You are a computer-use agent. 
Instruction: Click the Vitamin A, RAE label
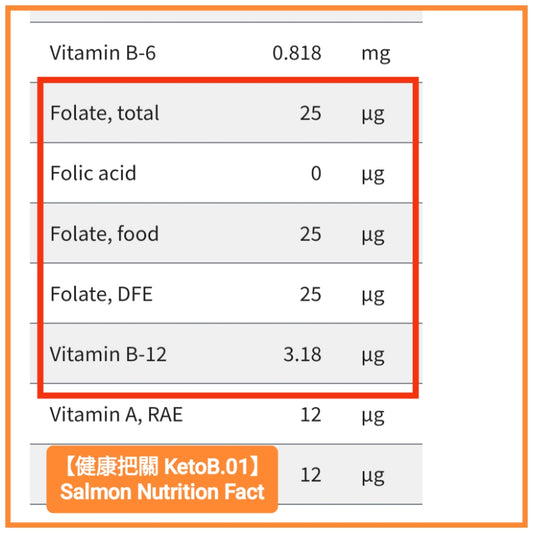116,415
